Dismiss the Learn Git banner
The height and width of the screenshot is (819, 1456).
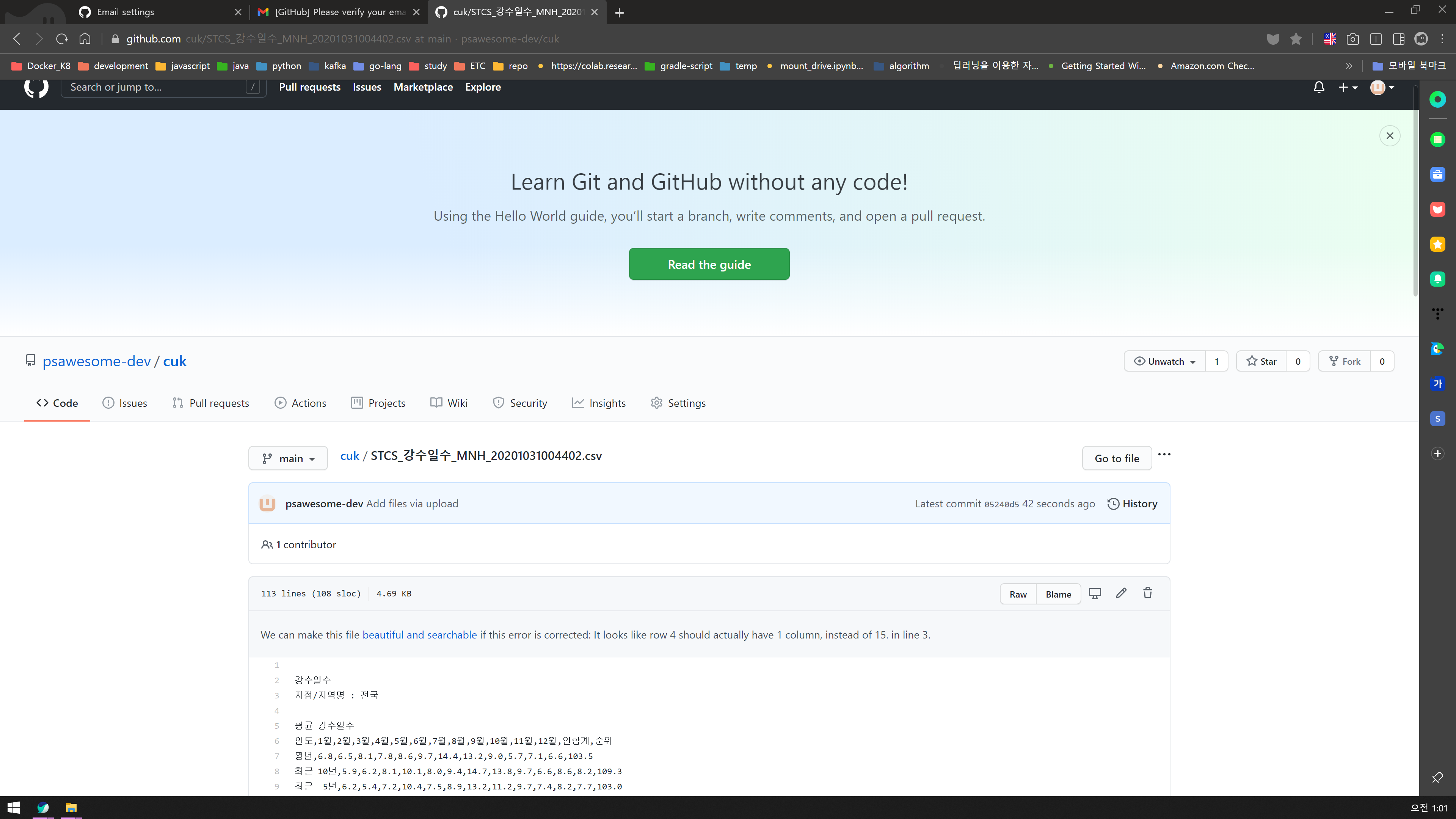tap(1390, 136)
